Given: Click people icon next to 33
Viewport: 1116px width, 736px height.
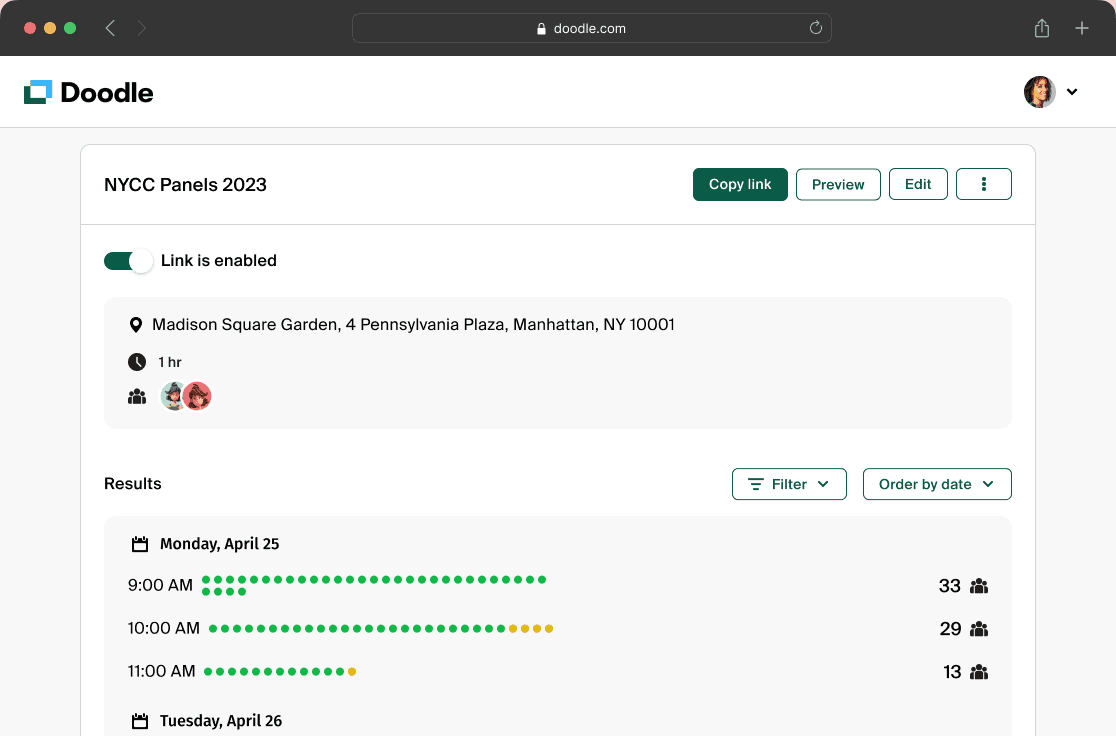Looking at the screenshot, I should (x=979, y=586).
